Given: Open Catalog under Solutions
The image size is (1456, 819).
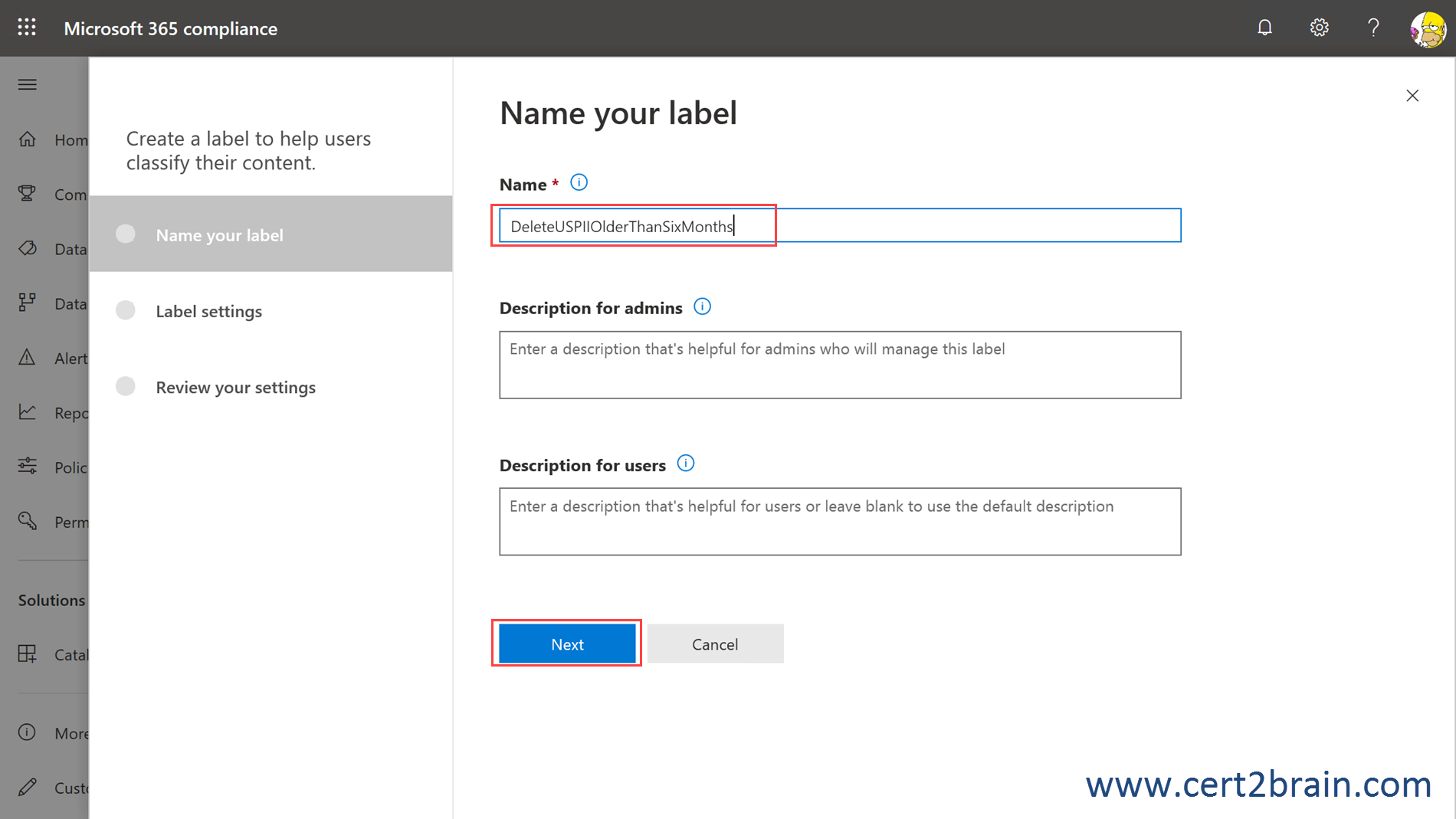Looking at the screenshot, I should point(28,654).
